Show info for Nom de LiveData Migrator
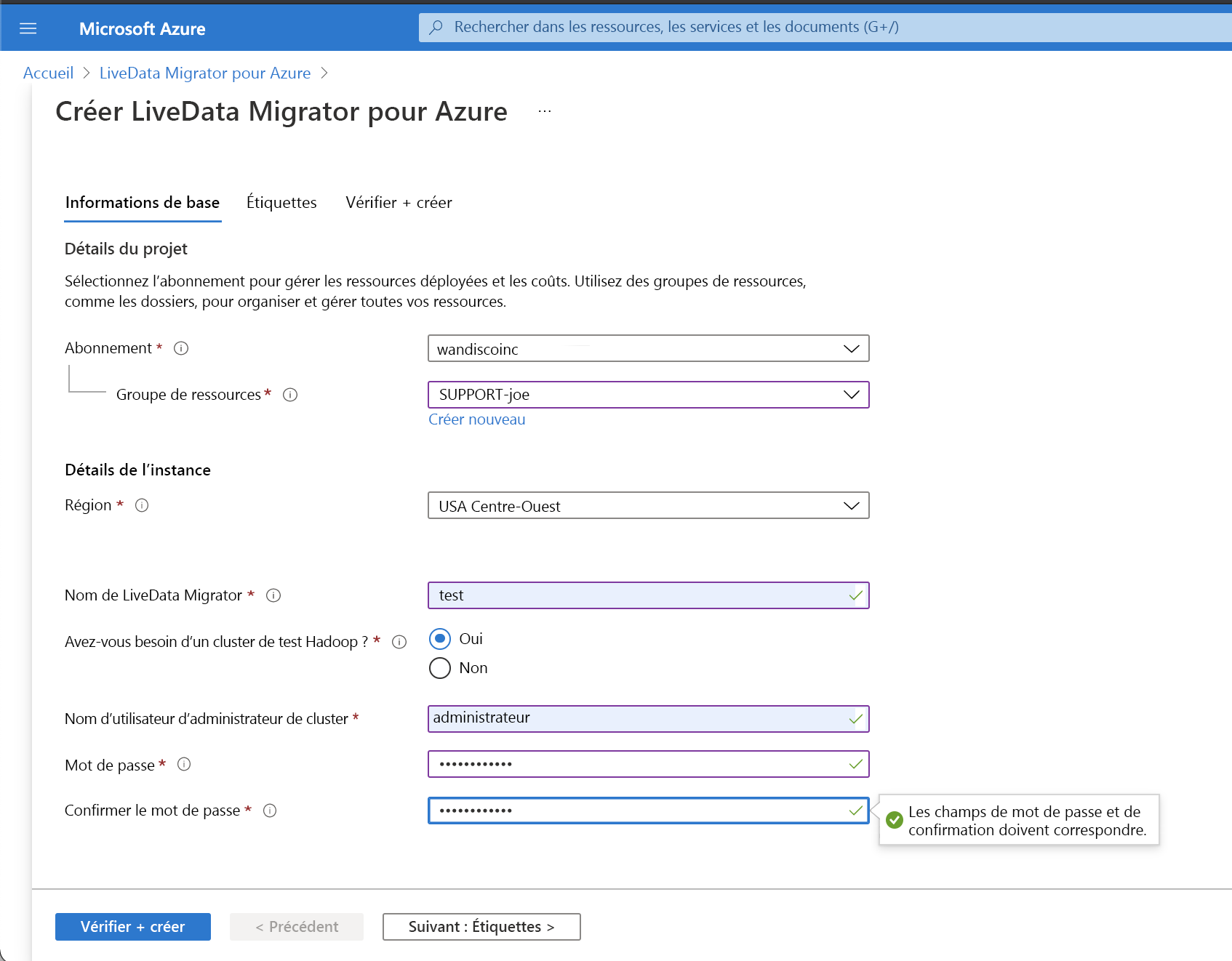1232x961 pixels. pos(273,595)
